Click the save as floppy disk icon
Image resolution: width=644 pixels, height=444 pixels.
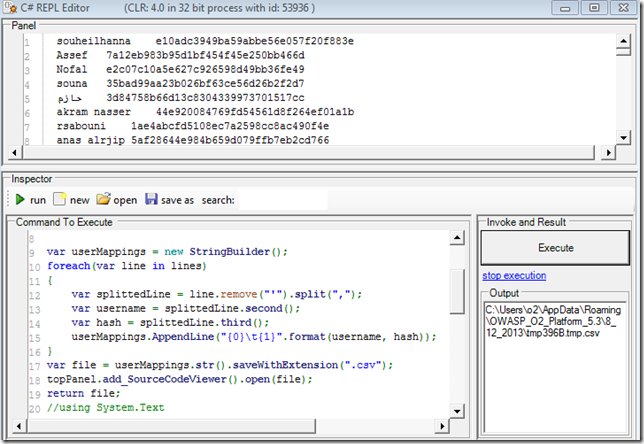[x=151, y=200]
